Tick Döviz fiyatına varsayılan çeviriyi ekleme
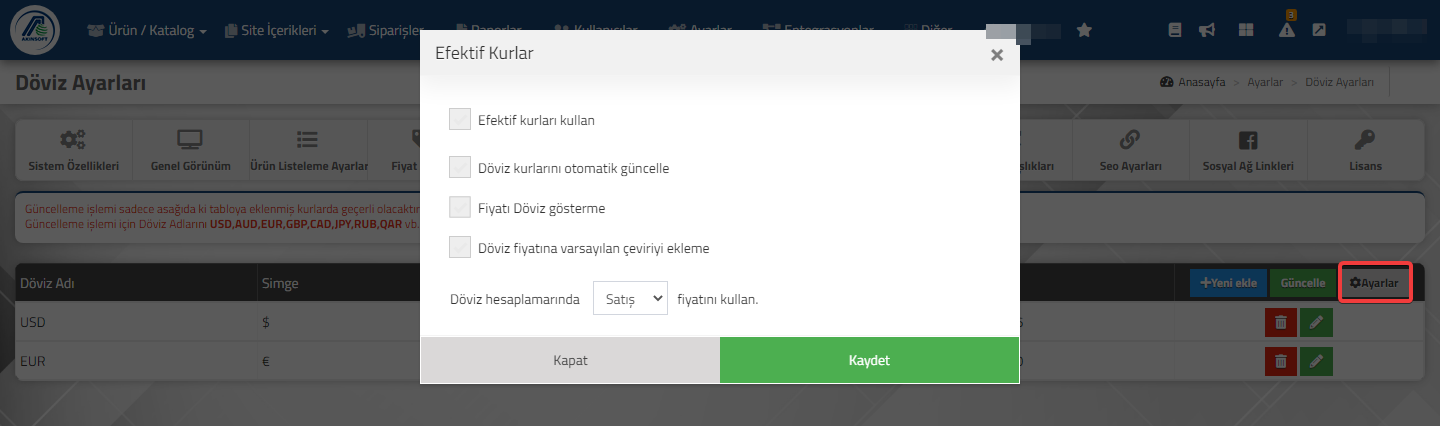This screenshot has height=426, width=1440. tap(460, 247)
